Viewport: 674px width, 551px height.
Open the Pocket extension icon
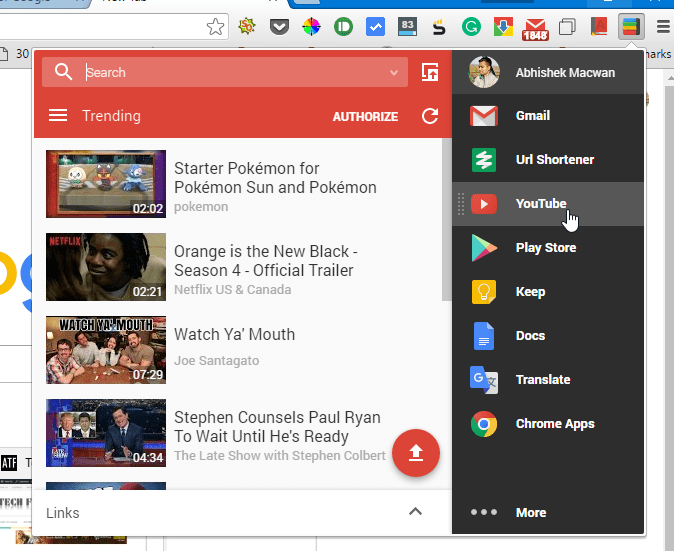tap(279, 28)
